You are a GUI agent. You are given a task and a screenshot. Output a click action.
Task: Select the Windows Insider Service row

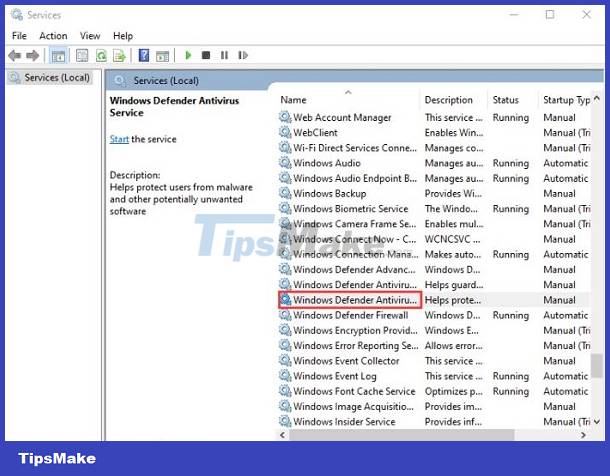(434, 421)
